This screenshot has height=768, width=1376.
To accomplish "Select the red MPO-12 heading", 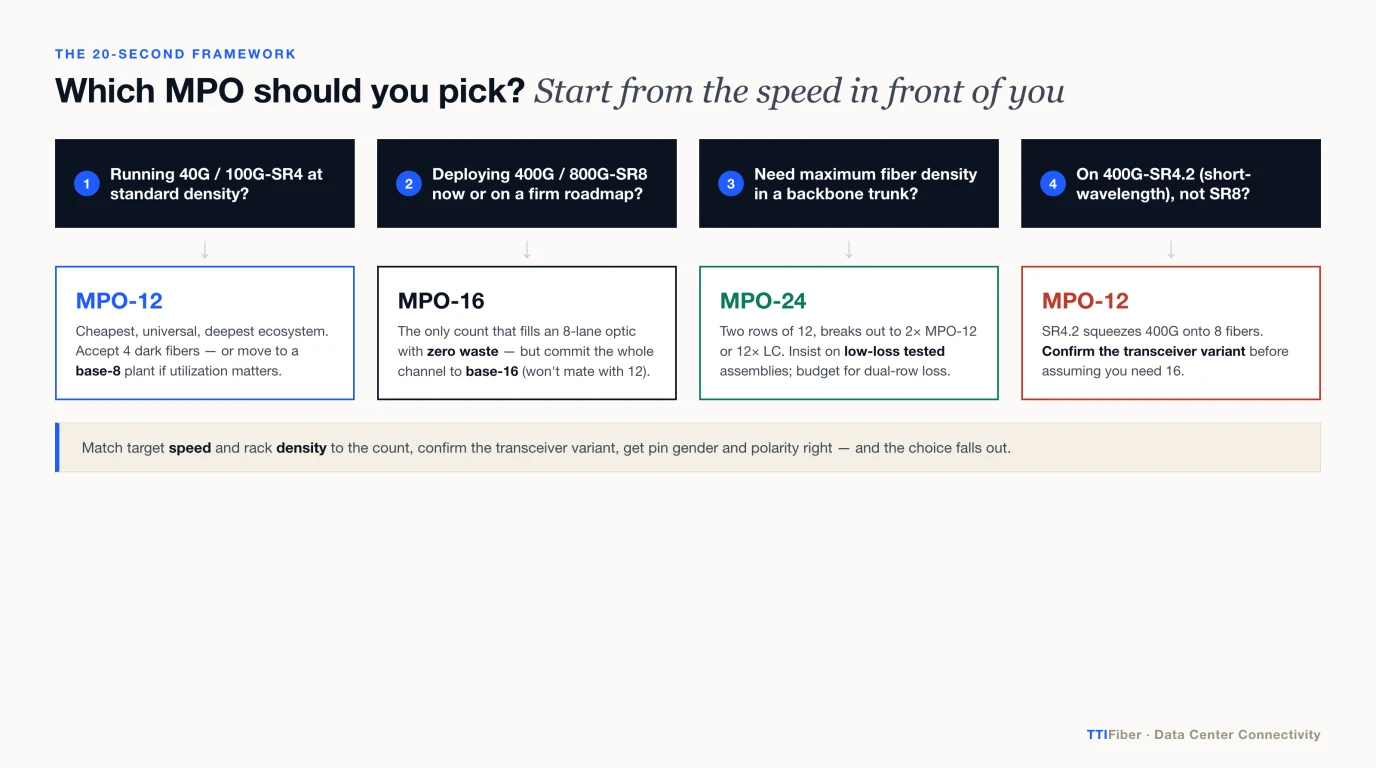I will tap(1085, 301).
